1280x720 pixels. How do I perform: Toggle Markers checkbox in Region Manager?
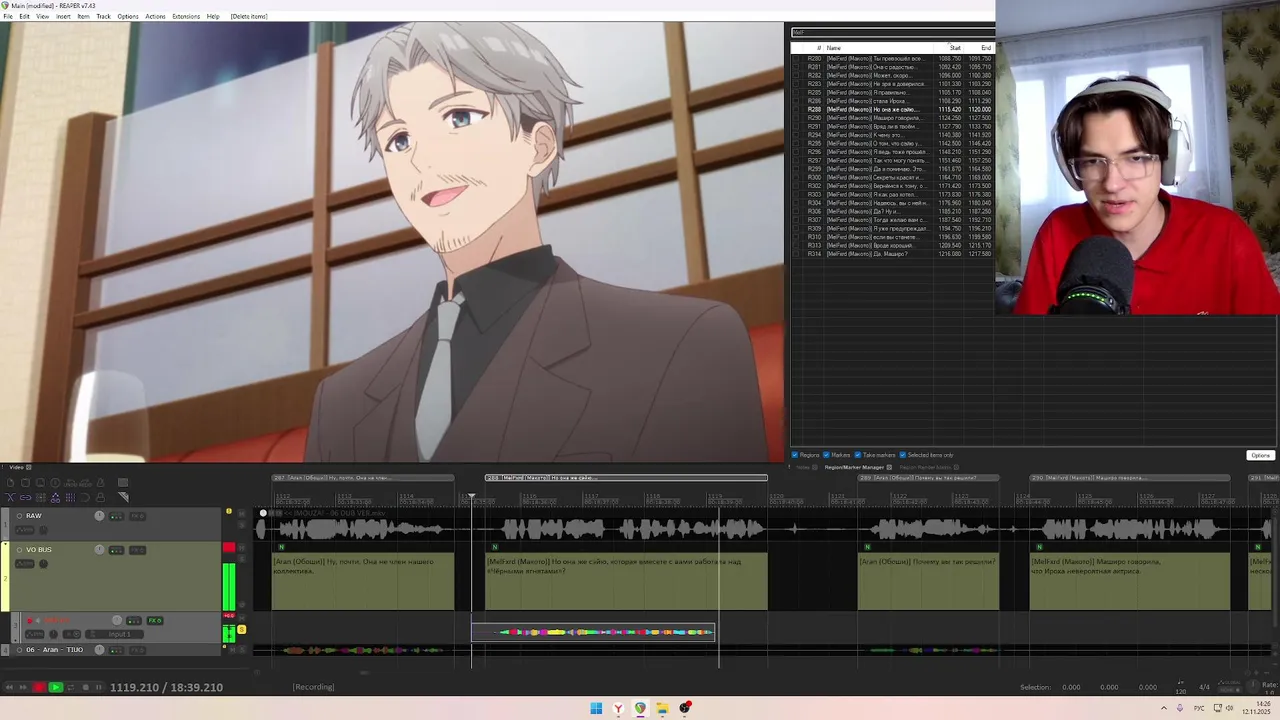point(826,455)
